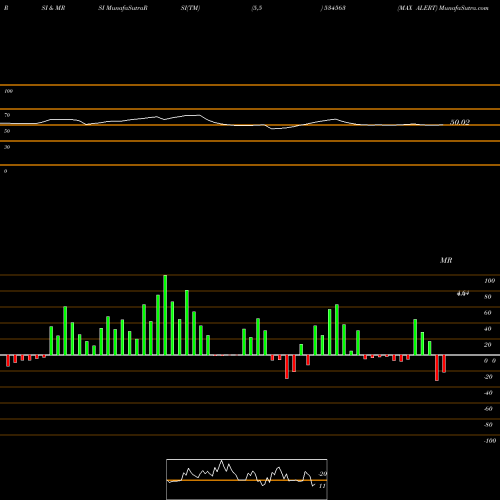Click the -80 label on the MR axis
Viewport: 500px width, 500px height.
pyautogui.click(x=488, y=425)
